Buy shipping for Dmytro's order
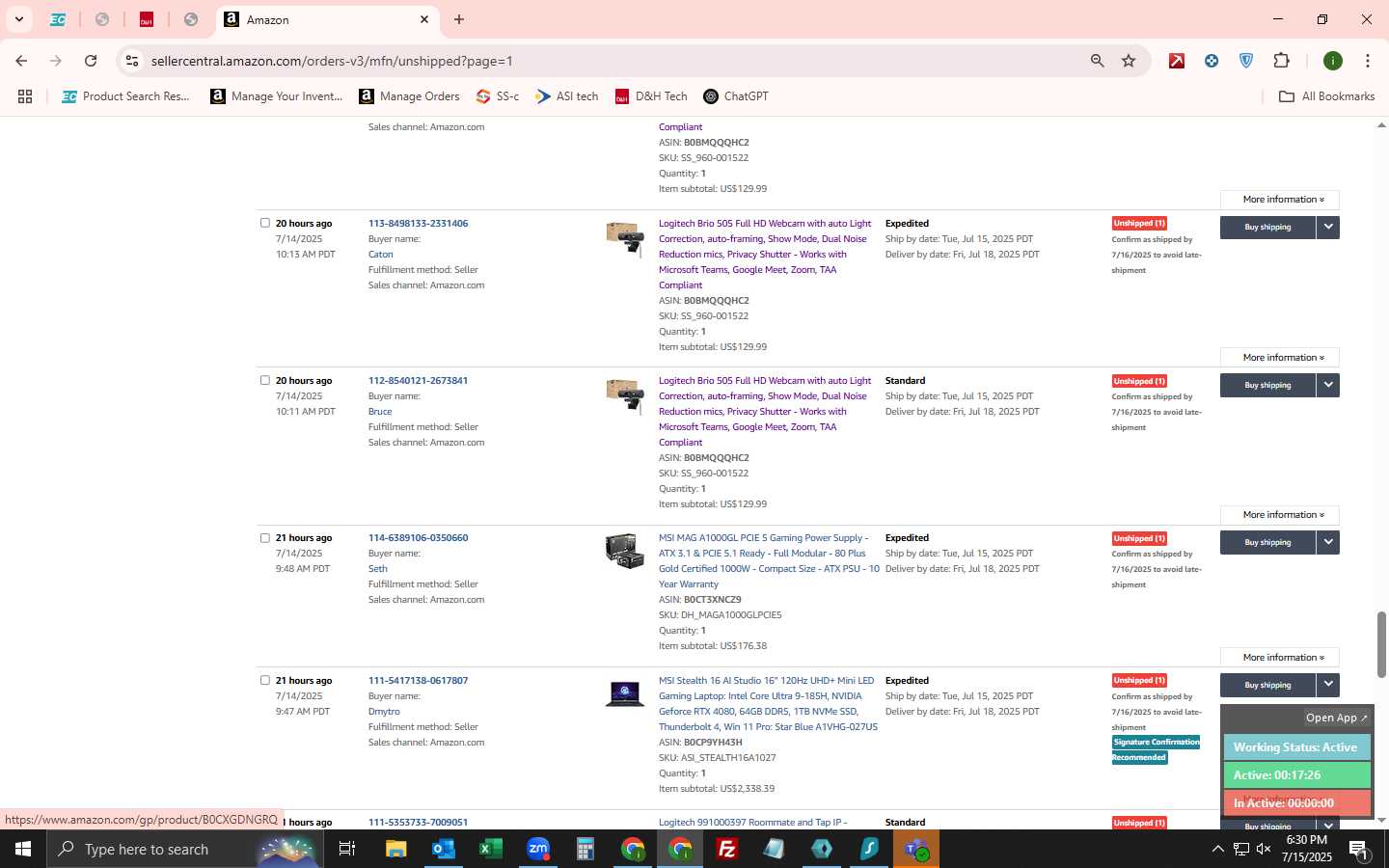This screenshot has height=868, width=1389. 1267,685
